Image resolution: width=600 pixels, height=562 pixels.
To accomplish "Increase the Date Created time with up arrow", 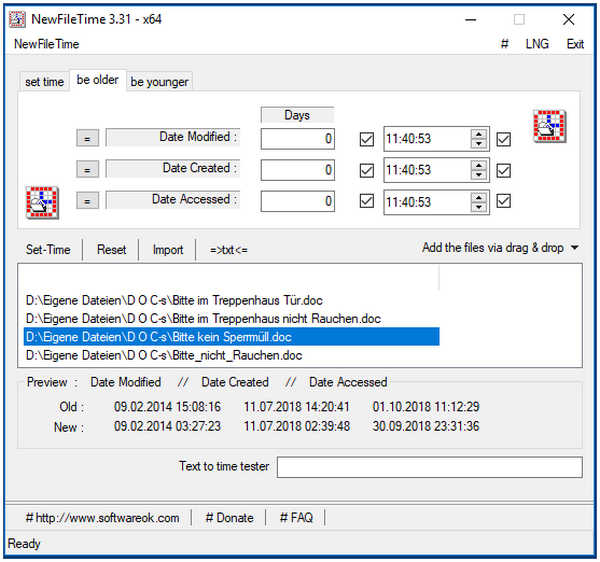I will click(479, 165).
